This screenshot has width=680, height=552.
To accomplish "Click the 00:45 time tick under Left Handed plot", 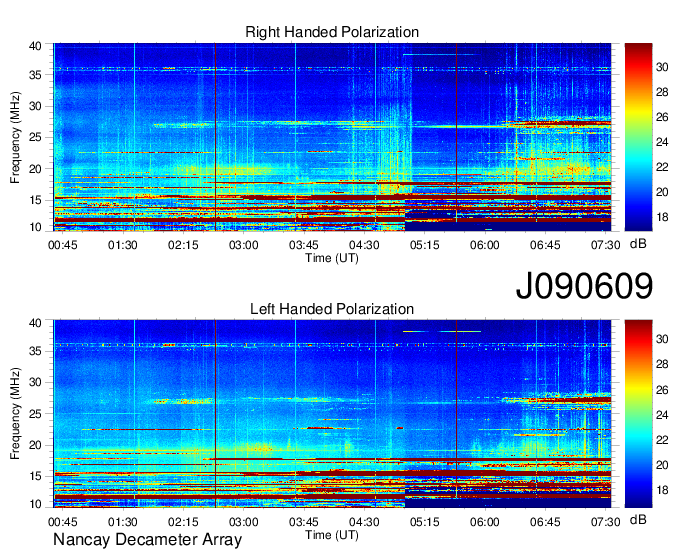I will coord(62,522).
